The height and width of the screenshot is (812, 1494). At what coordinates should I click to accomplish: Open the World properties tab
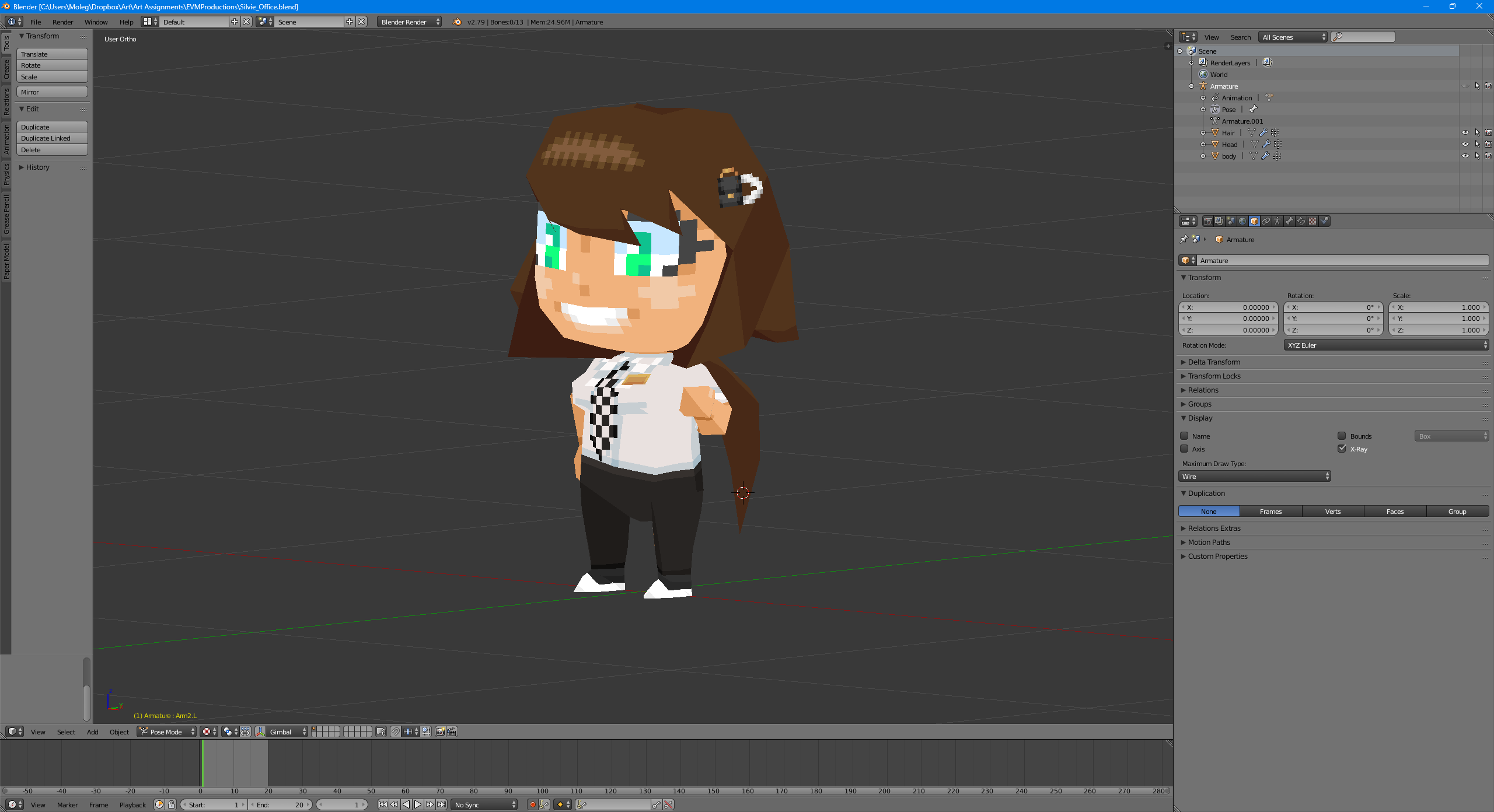[1242, 221]
